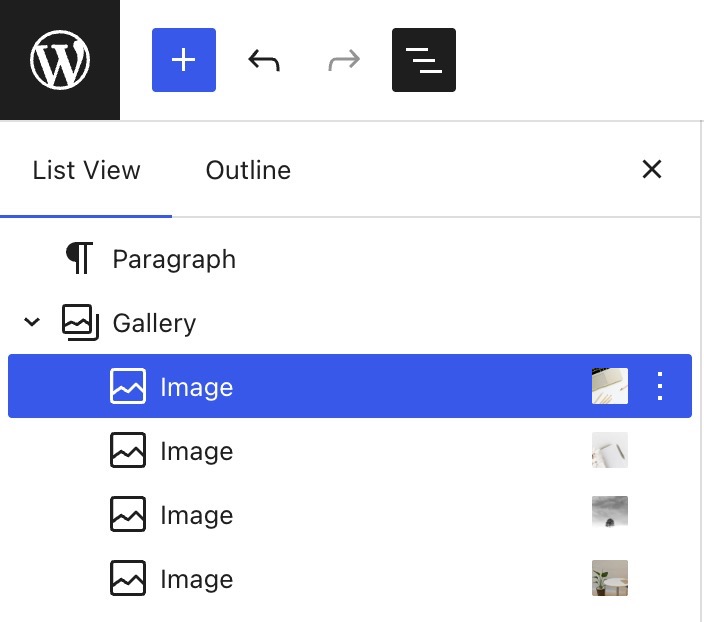704x622 pixels.
Task: Open options for the selected Image block
Action: click(x=660, y=386)
